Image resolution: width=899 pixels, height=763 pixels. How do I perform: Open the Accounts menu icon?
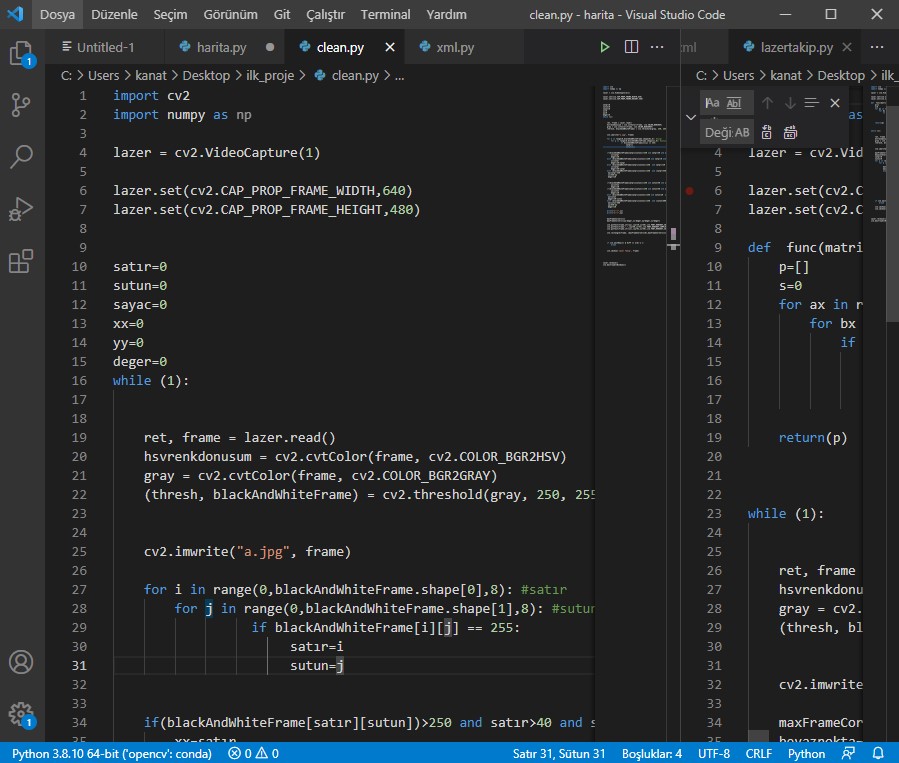coord(21,662)
